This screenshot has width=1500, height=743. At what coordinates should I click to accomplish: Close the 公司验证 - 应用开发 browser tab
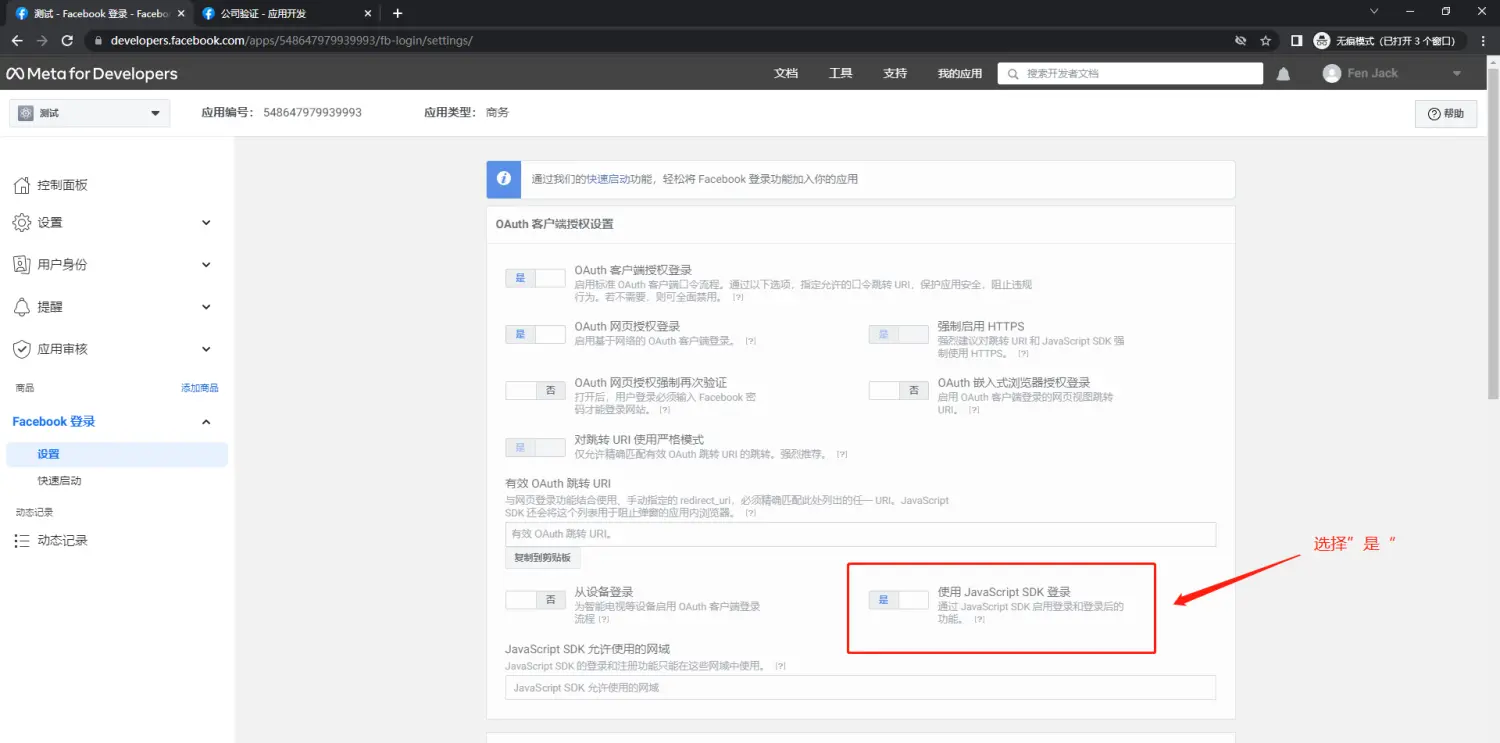(x=368, y=14)
